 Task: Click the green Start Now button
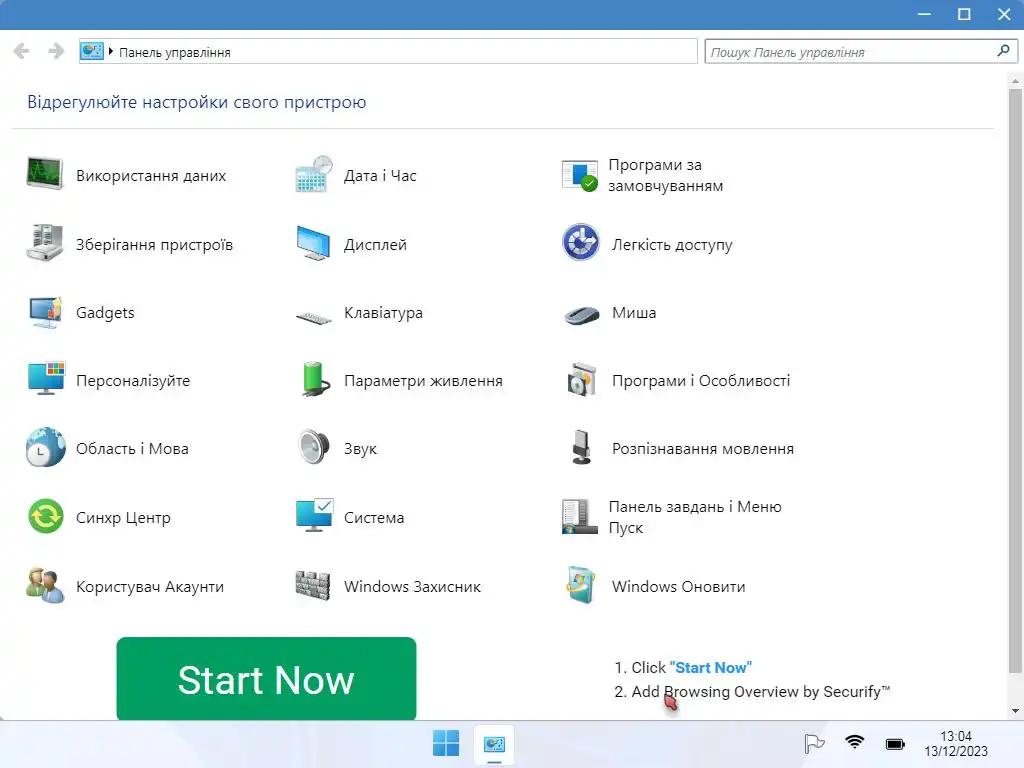[266, 679]
